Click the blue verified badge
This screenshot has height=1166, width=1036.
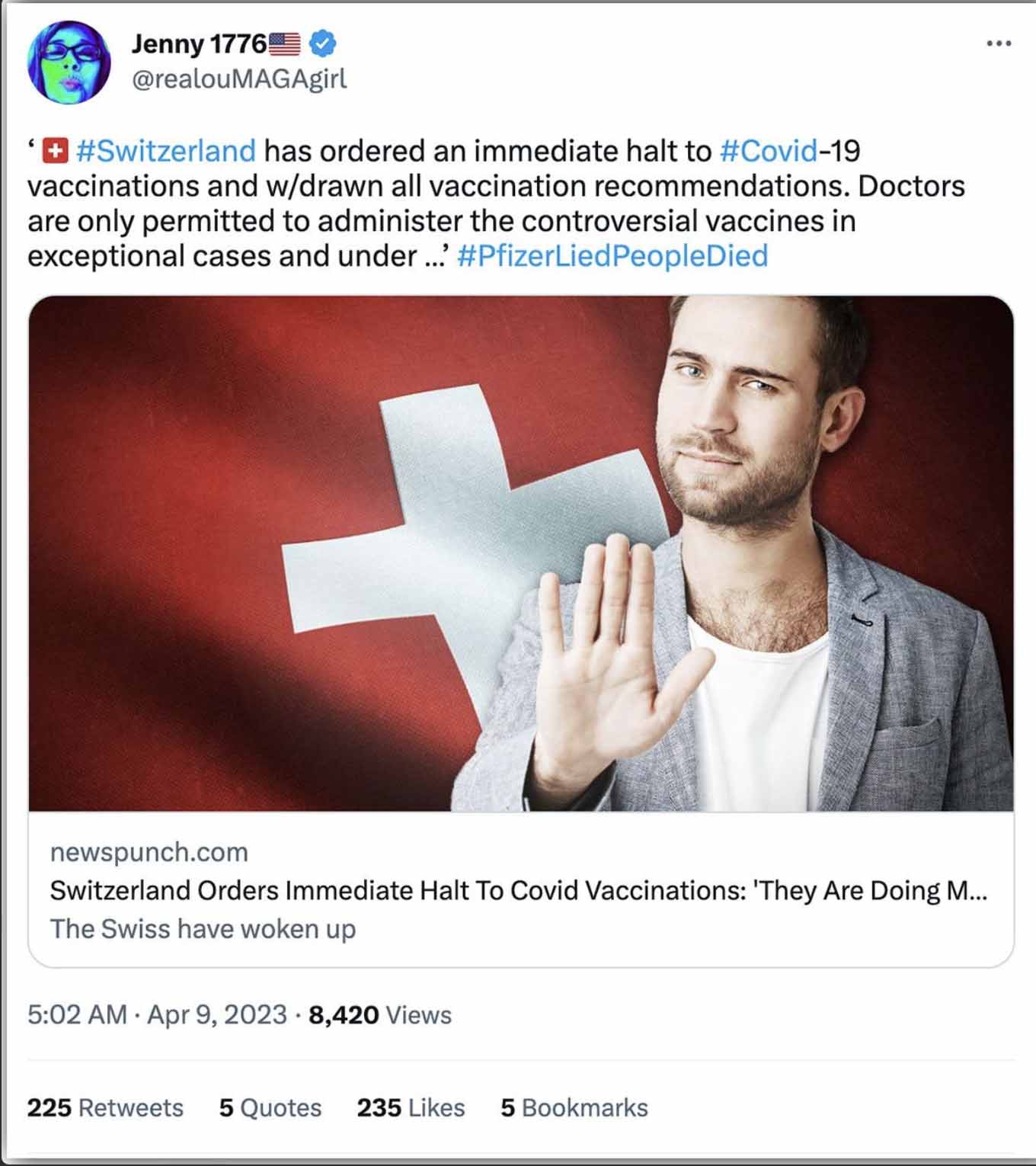click(322, 43)
